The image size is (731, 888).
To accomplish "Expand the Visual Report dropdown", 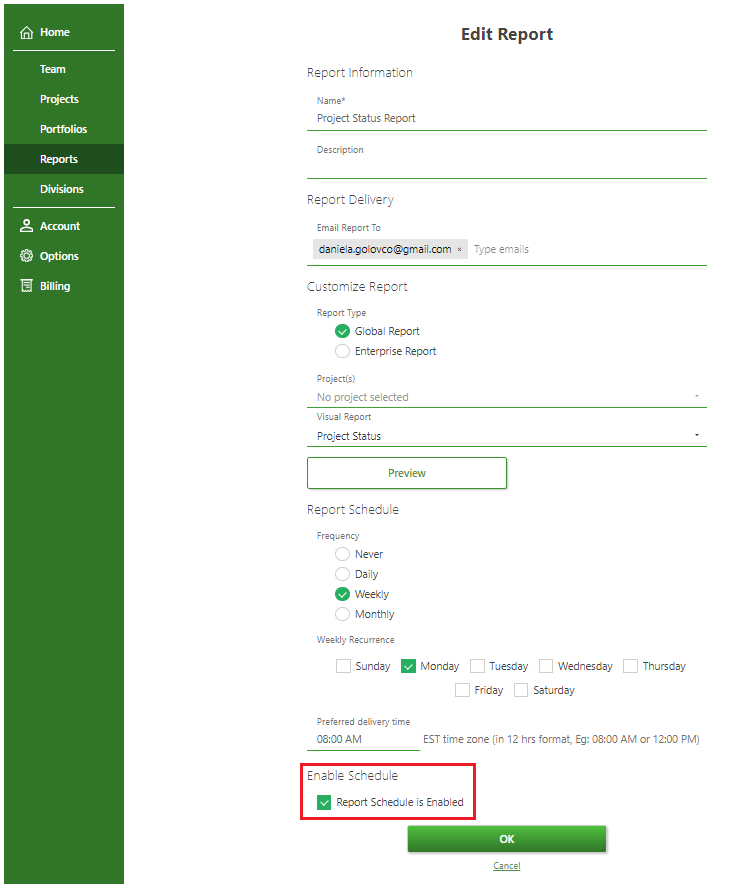I will point(506,436).
